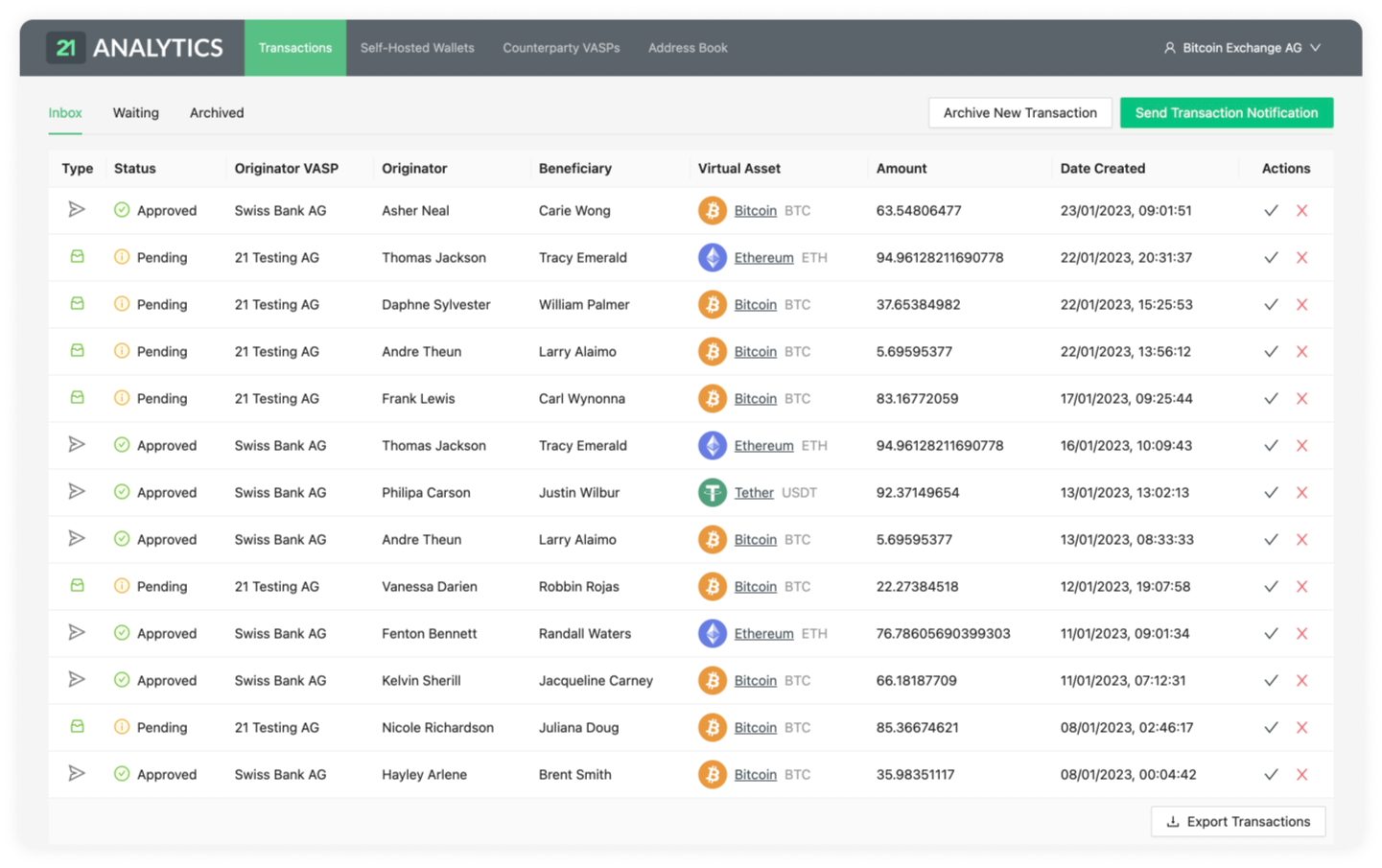Screen dimensions: 1382x868
Task: Click the Ethereum icon on Tracy Emerald's pending row
Action: tap(713, 257)
